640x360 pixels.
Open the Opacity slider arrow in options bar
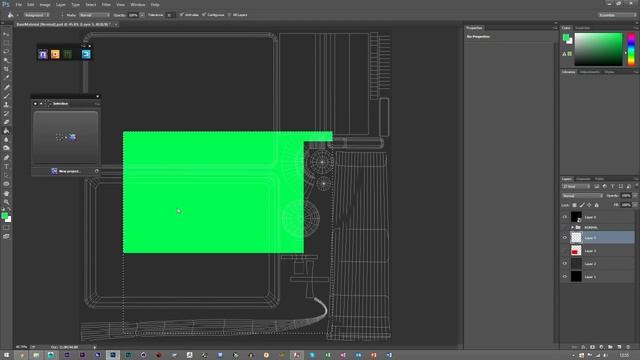click(142, 15)
